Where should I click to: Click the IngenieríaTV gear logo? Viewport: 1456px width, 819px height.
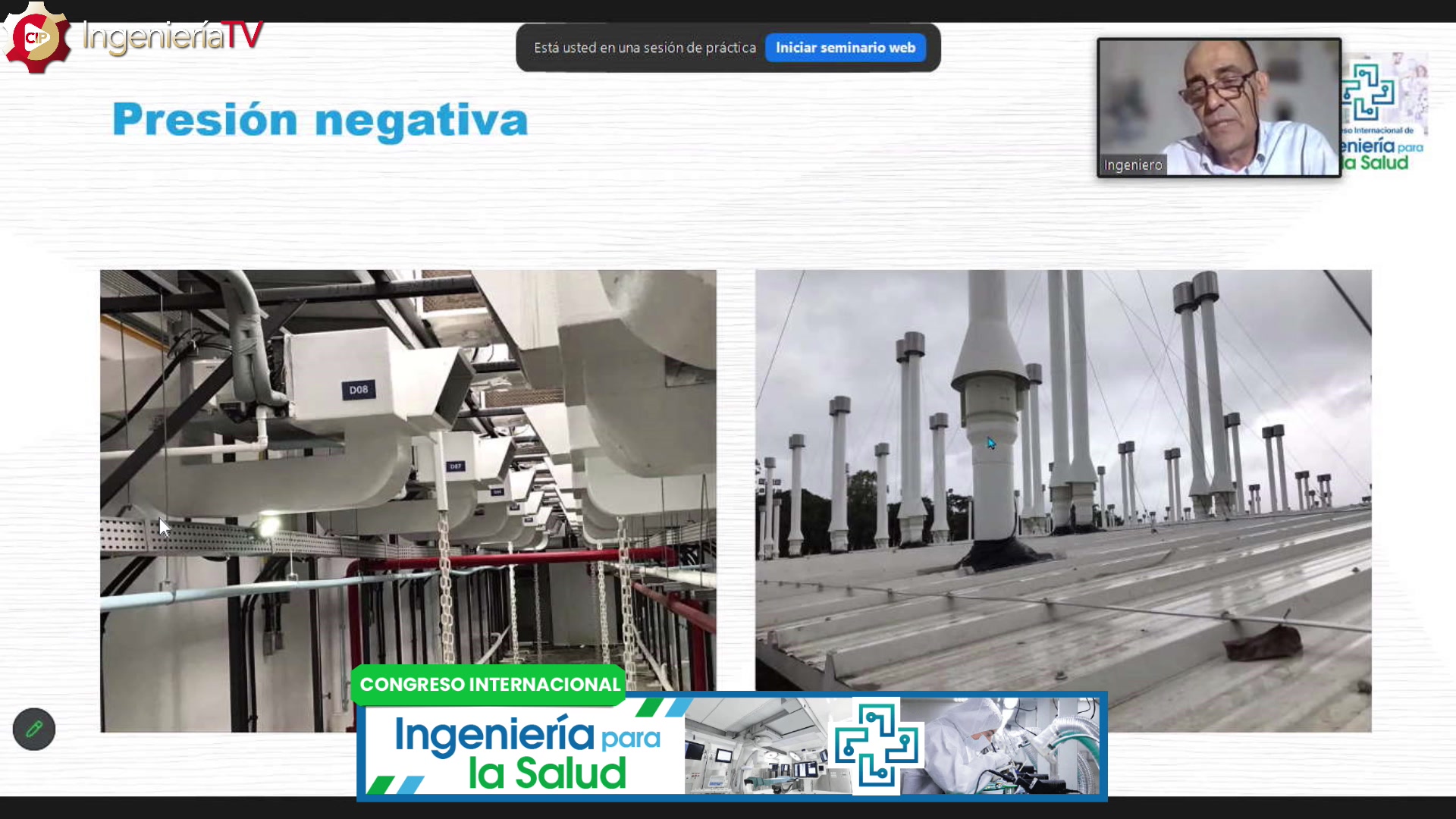36,37
